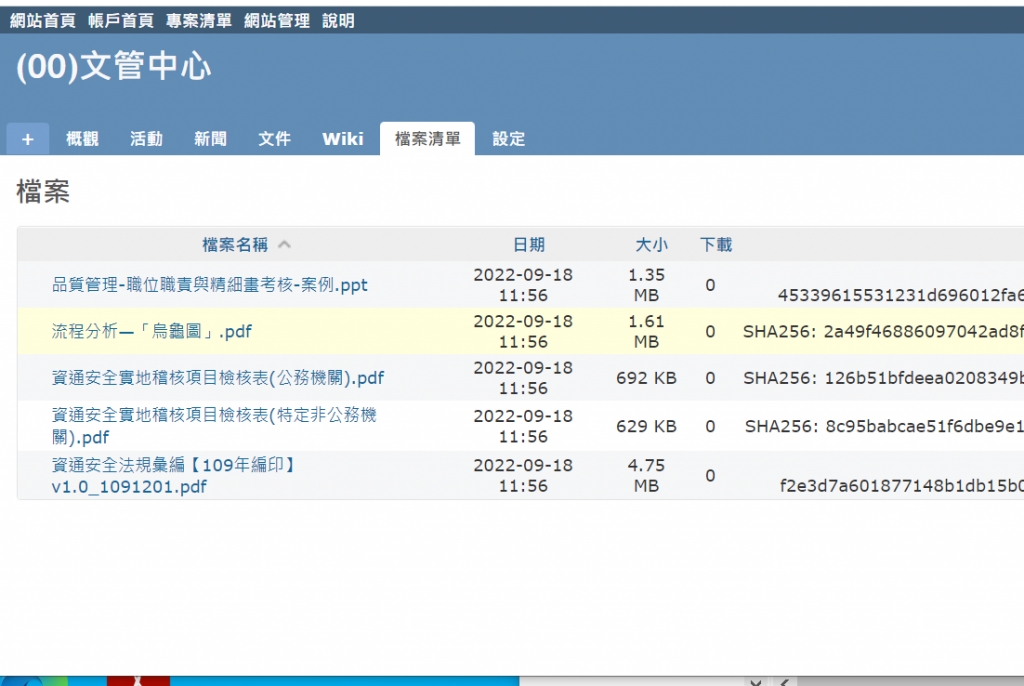Open the 設定 settings tab
This screenshot has height=686, width=1024.
coord(508,139)
